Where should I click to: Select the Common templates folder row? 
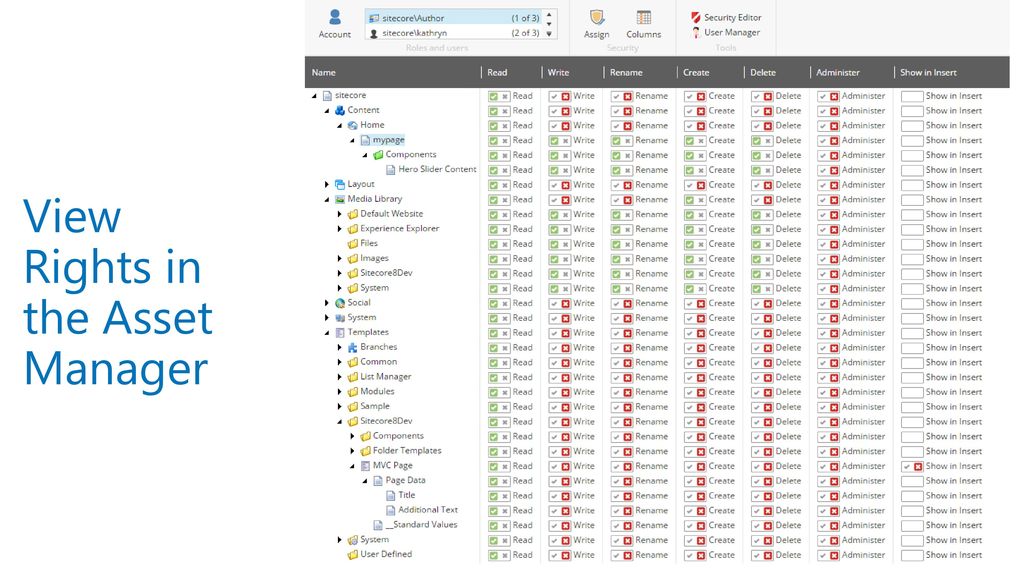click(x=379, y=362)
